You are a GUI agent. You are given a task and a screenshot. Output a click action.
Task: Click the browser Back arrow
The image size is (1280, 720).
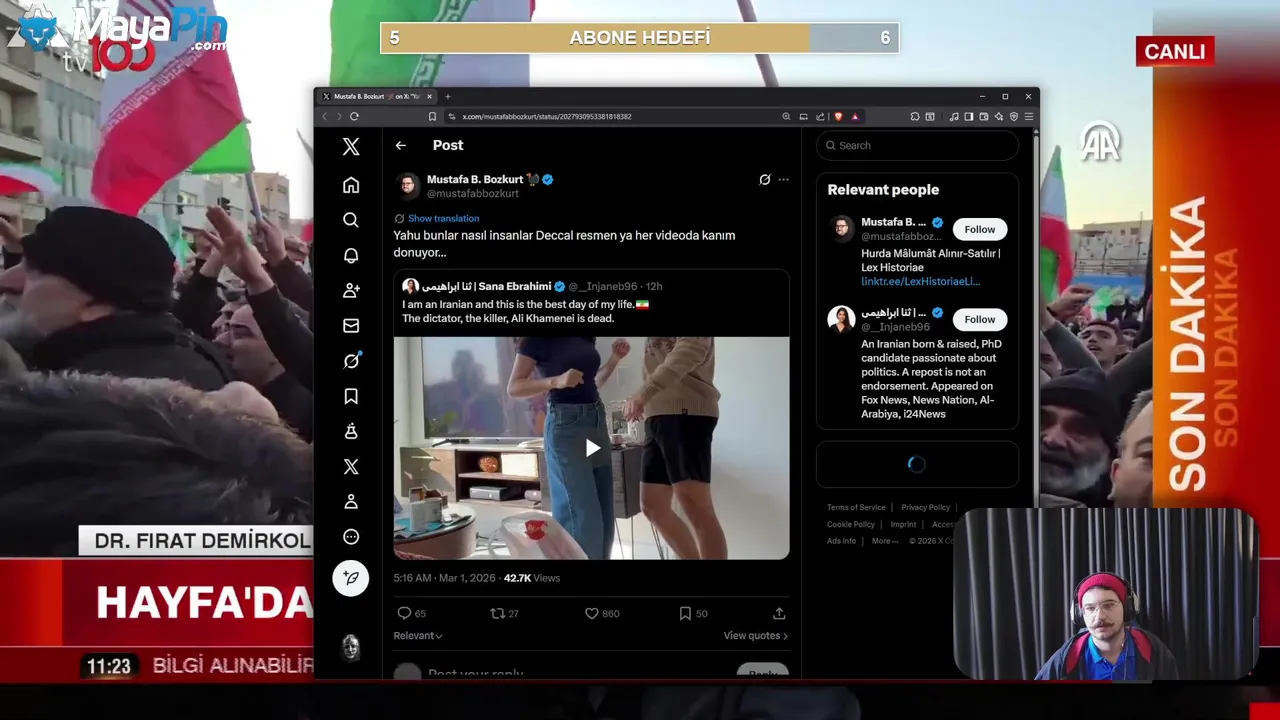pyautogui.click(x=324, y=116)
